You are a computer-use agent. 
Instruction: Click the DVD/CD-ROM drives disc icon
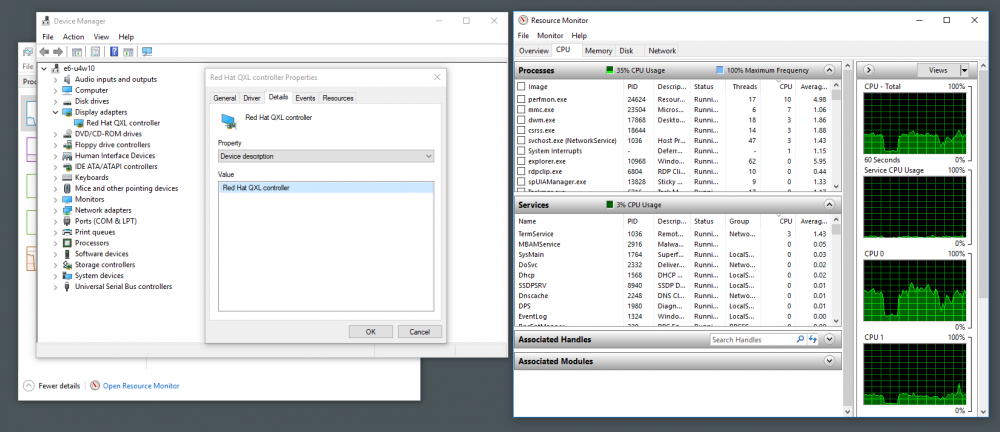tap(67, 134)
